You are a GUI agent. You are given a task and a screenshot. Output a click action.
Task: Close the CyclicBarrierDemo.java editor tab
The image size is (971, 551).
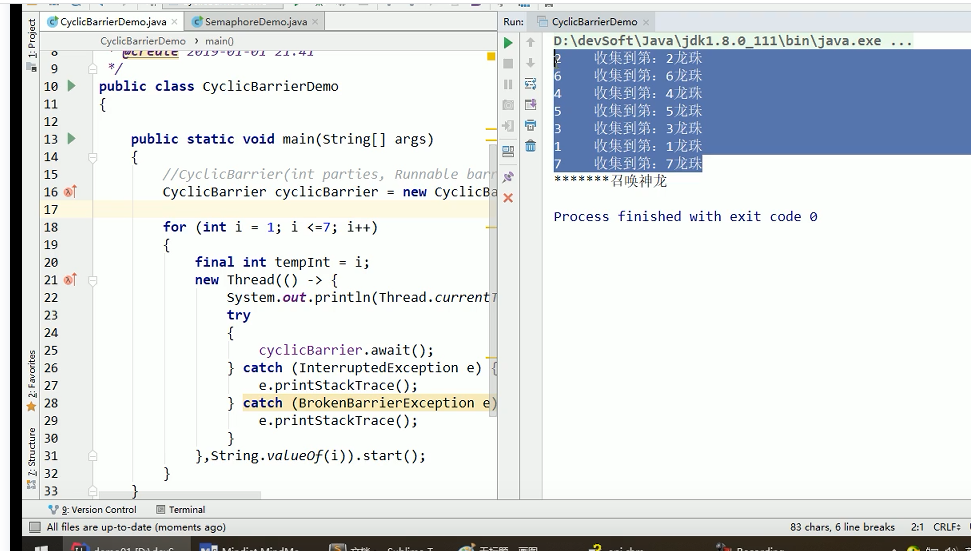[175, 22]
